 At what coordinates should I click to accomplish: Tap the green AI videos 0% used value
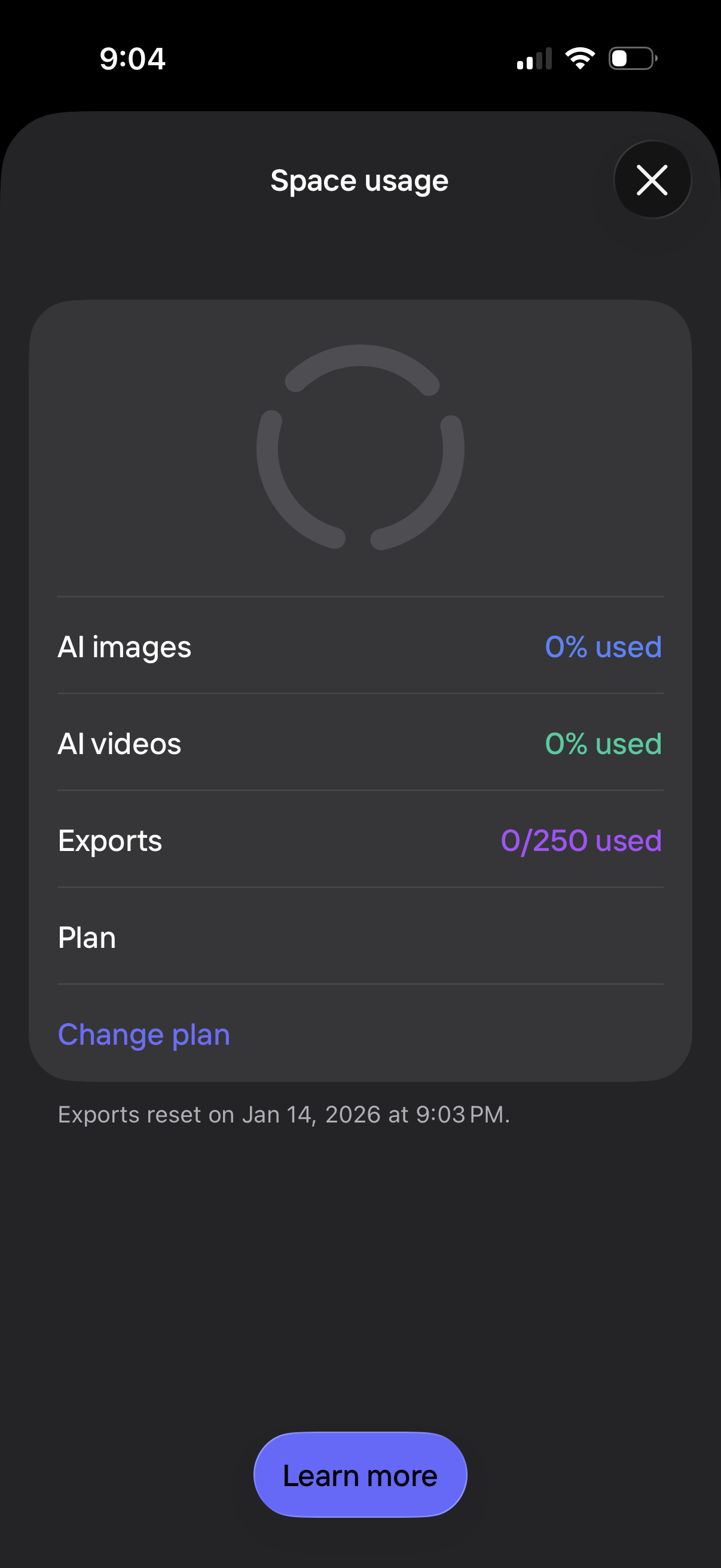coord(603,743)
